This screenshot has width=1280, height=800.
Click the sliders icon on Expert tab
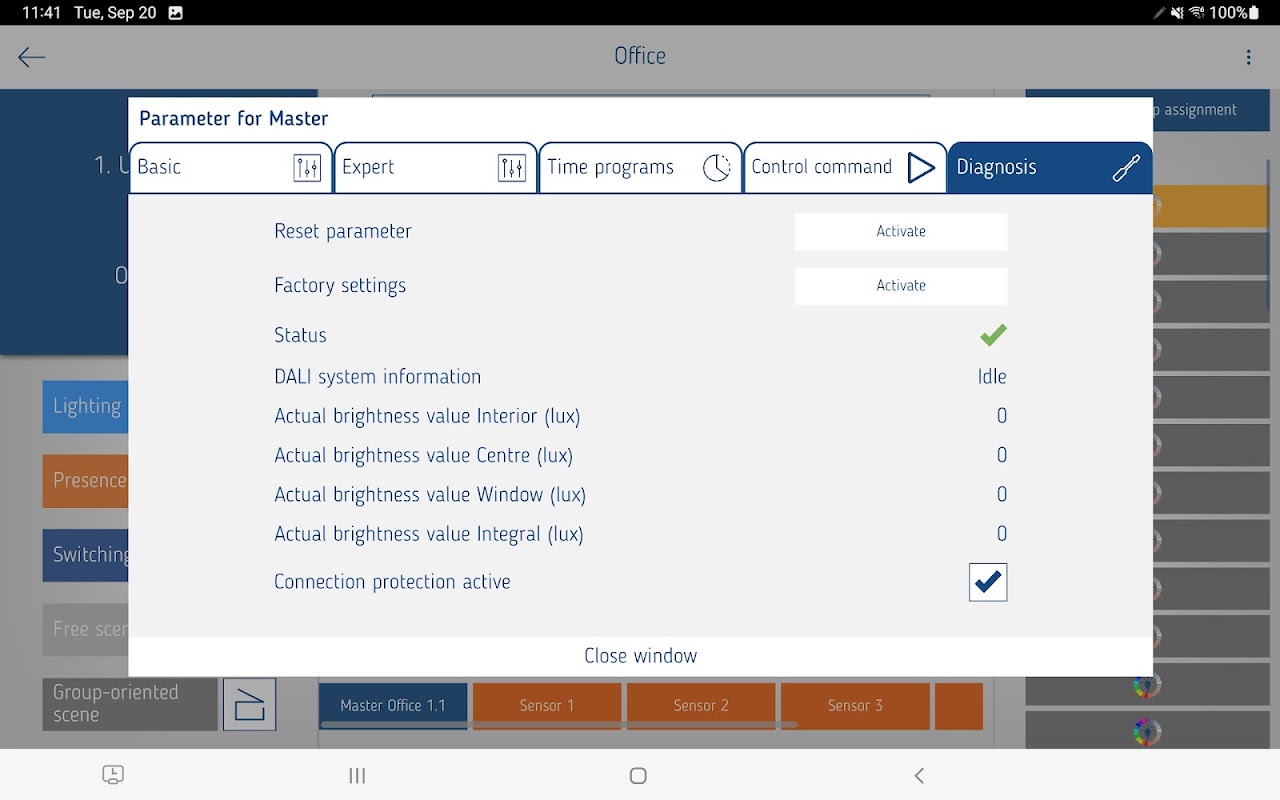click(511, 168)
